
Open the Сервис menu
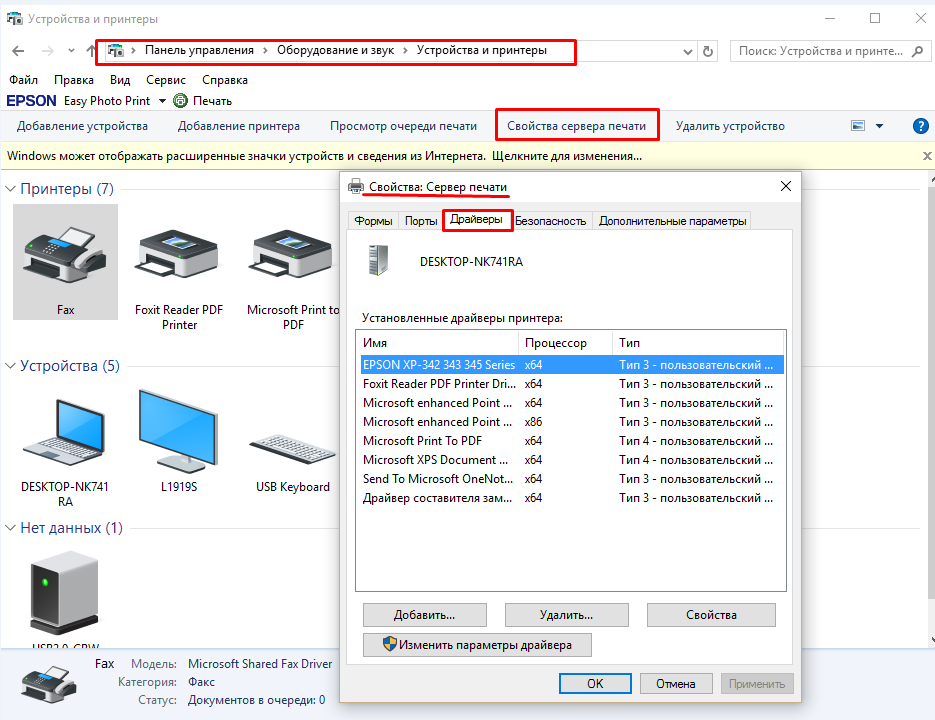(x=166, y=80)
